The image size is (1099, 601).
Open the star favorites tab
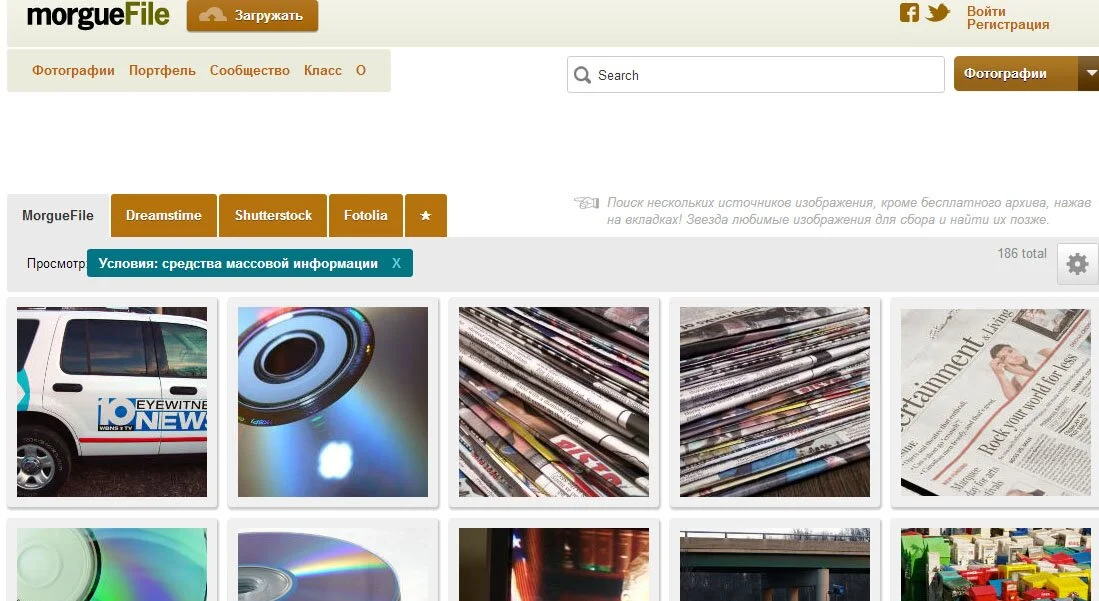[425, 215]
